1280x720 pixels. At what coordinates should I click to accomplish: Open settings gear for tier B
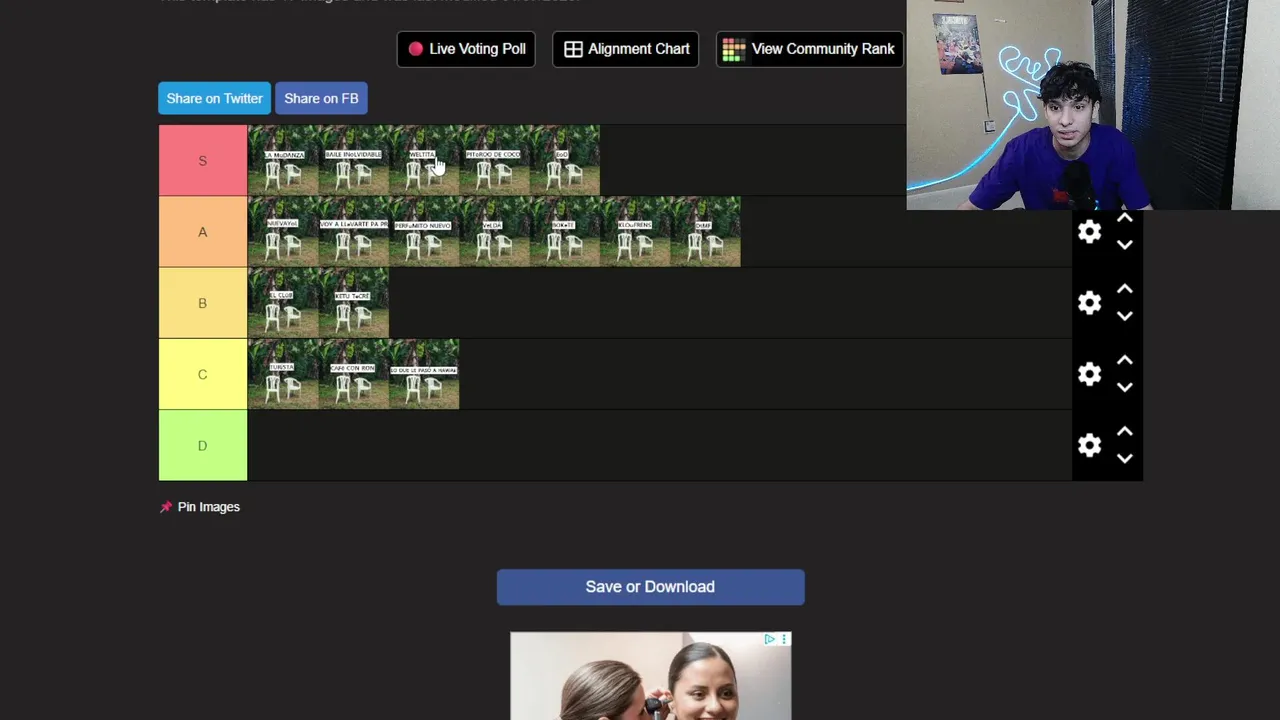point(1089,303)
